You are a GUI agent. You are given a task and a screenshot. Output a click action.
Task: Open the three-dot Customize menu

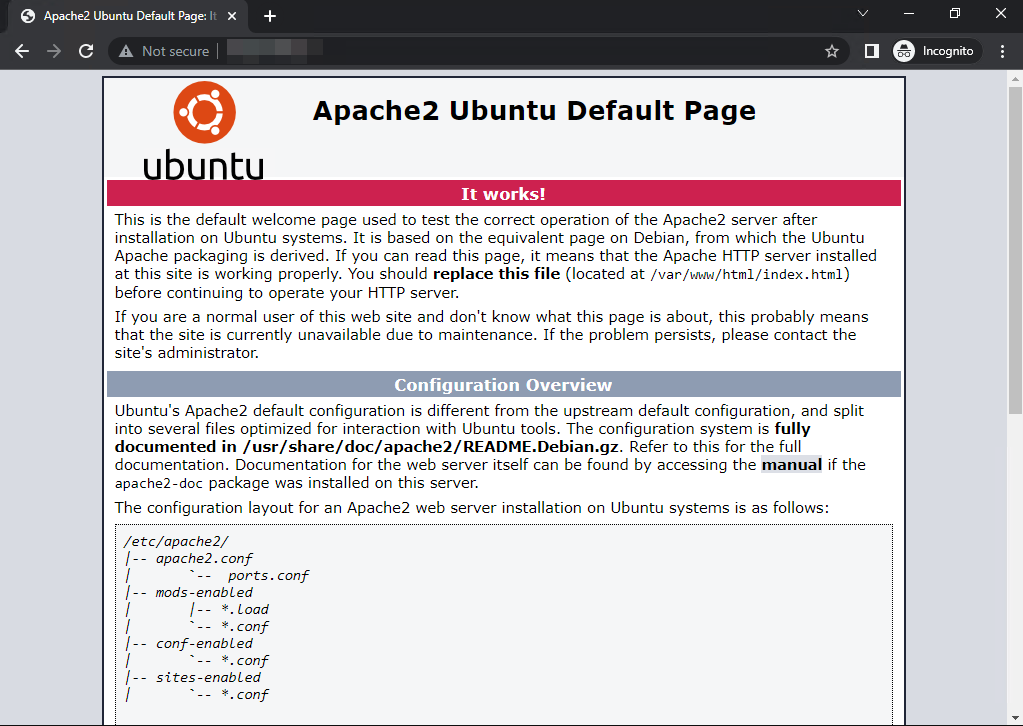pos(1003,50)
